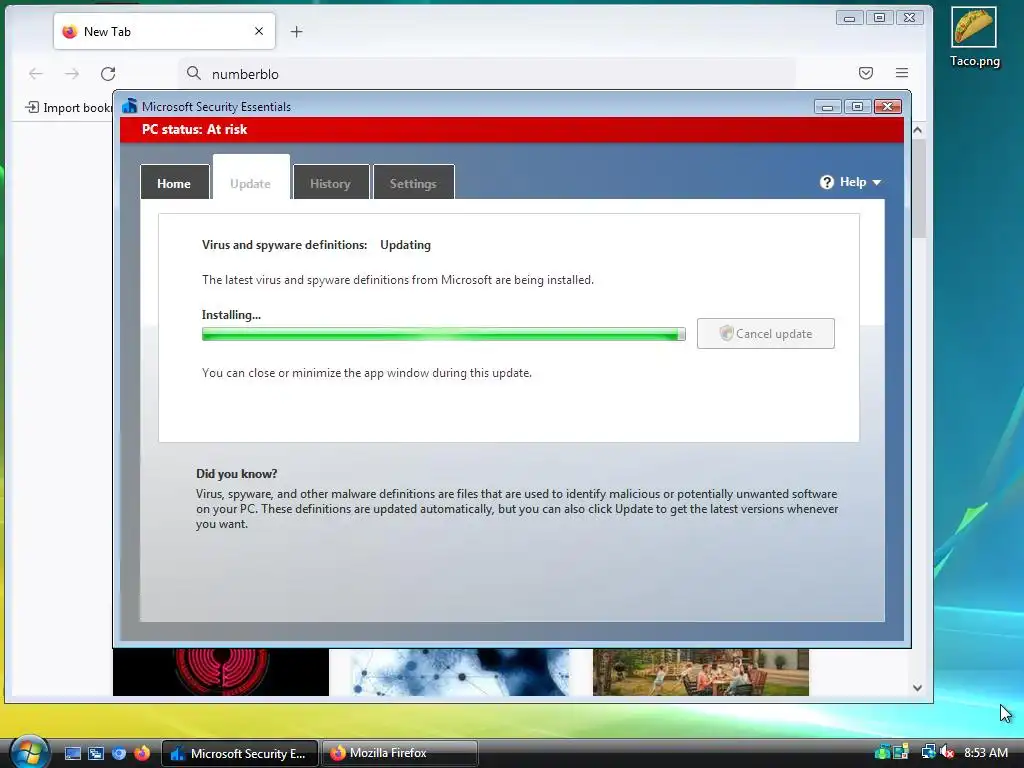Click Firefox page scrollbar down arrow
The width and height of the screenshot is (1024, 768).
917,687
